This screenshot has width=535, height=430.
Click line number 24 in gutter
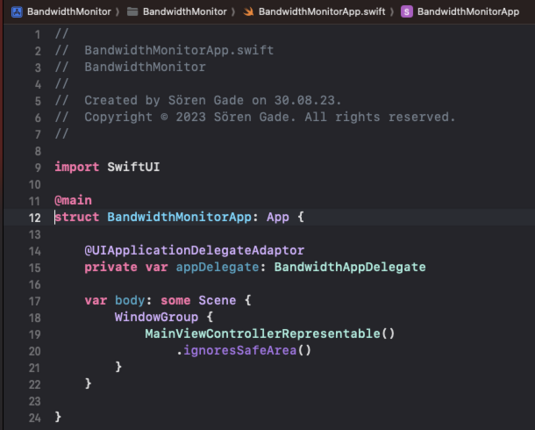click(34, 418)
